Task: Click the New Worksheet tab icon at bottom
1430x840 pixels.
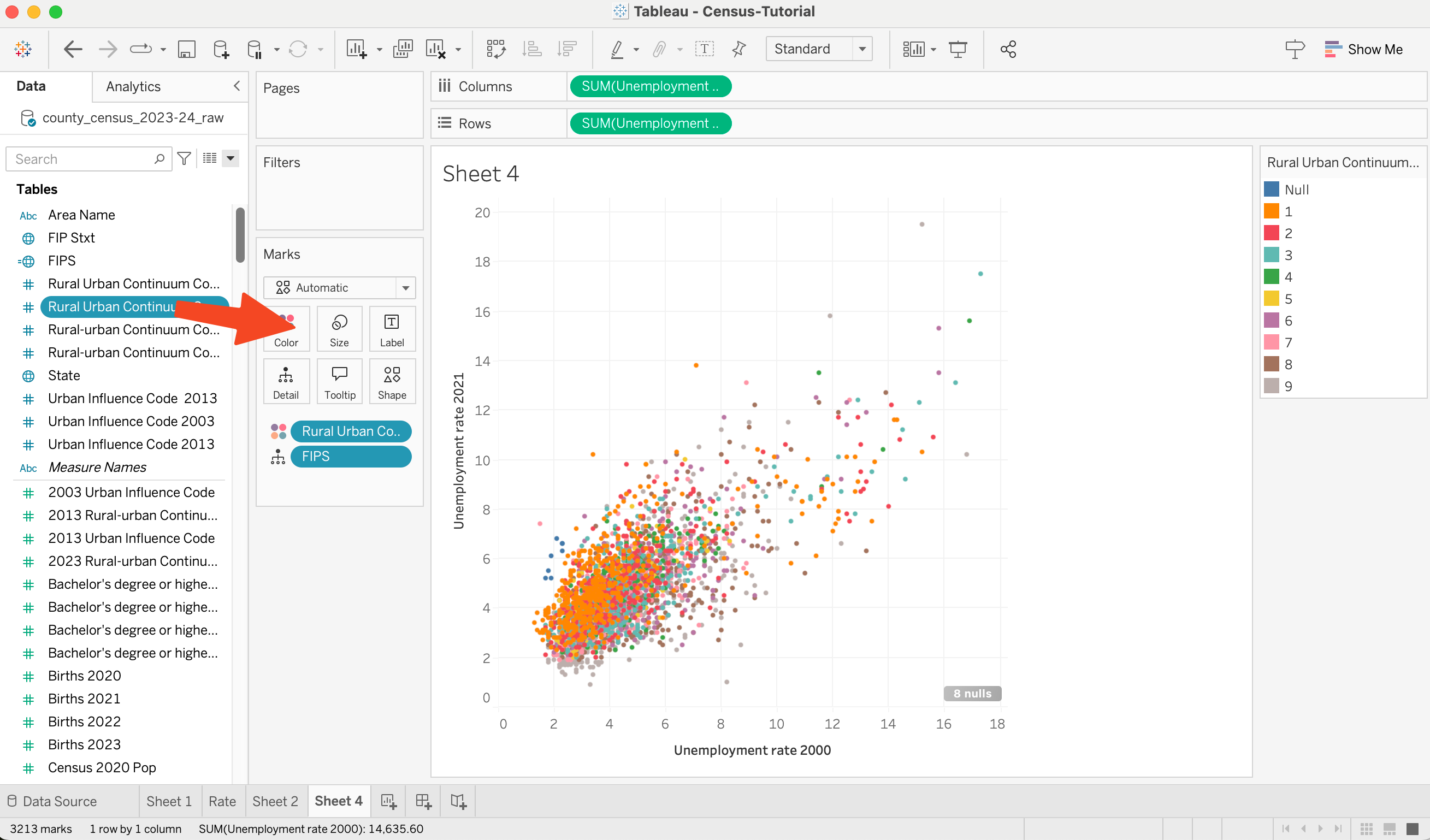Action: (388, 801)
